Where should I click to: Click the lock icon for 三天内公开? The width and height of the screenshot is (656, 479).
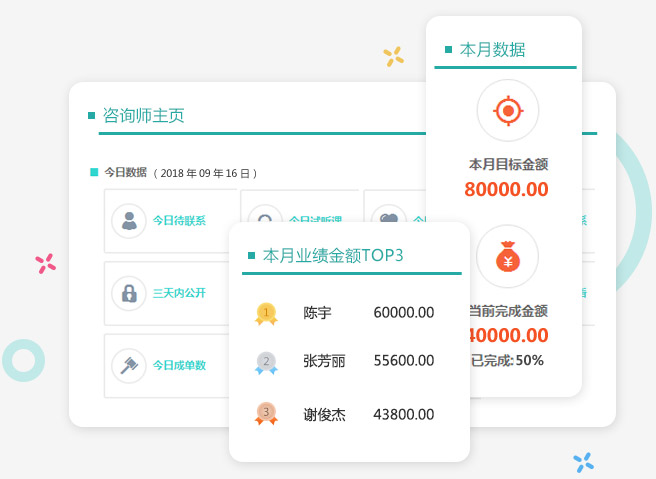coord(129,293)
